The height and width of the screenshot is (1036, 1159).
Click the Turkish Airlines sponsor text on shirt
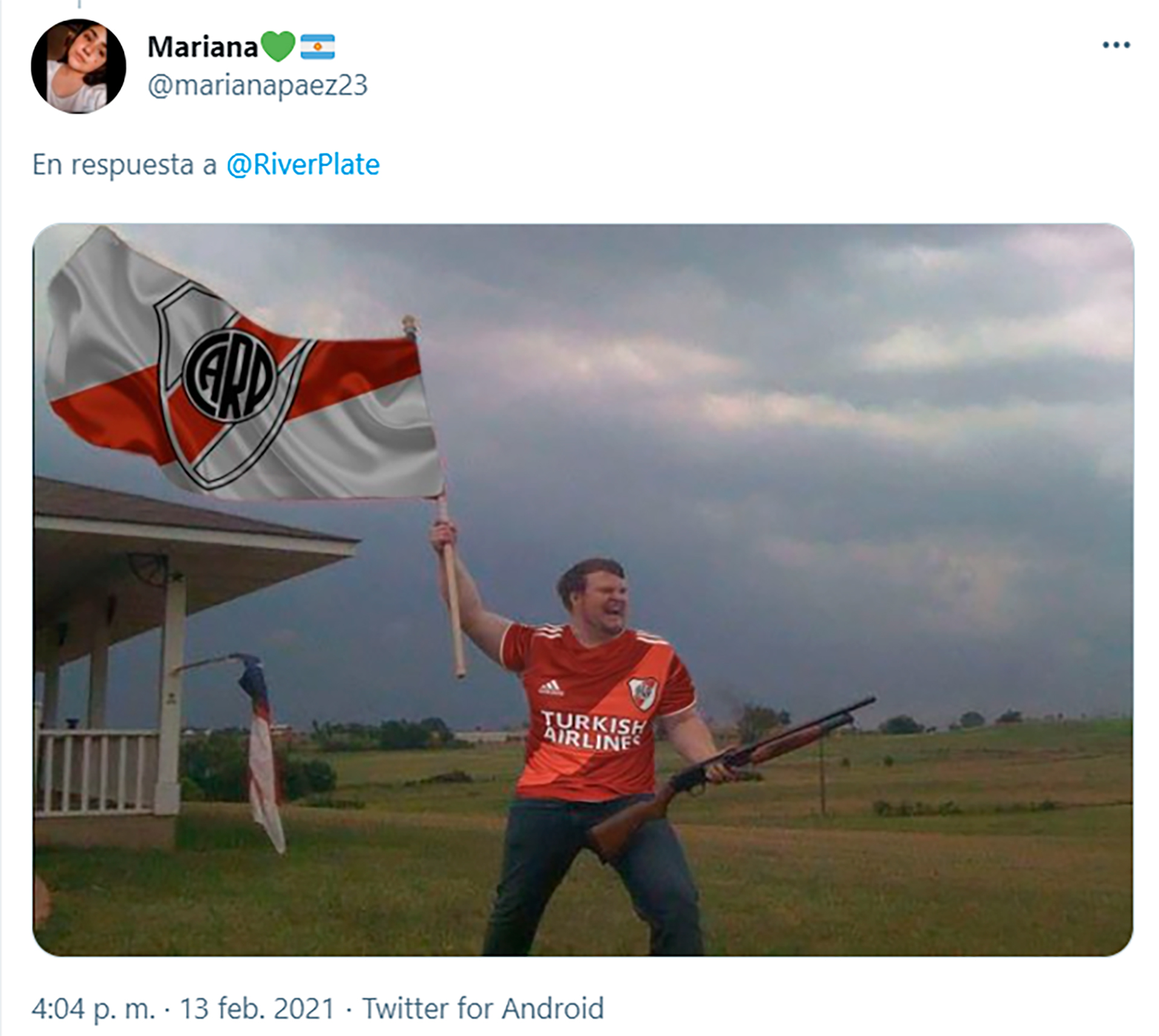(592, 729)
